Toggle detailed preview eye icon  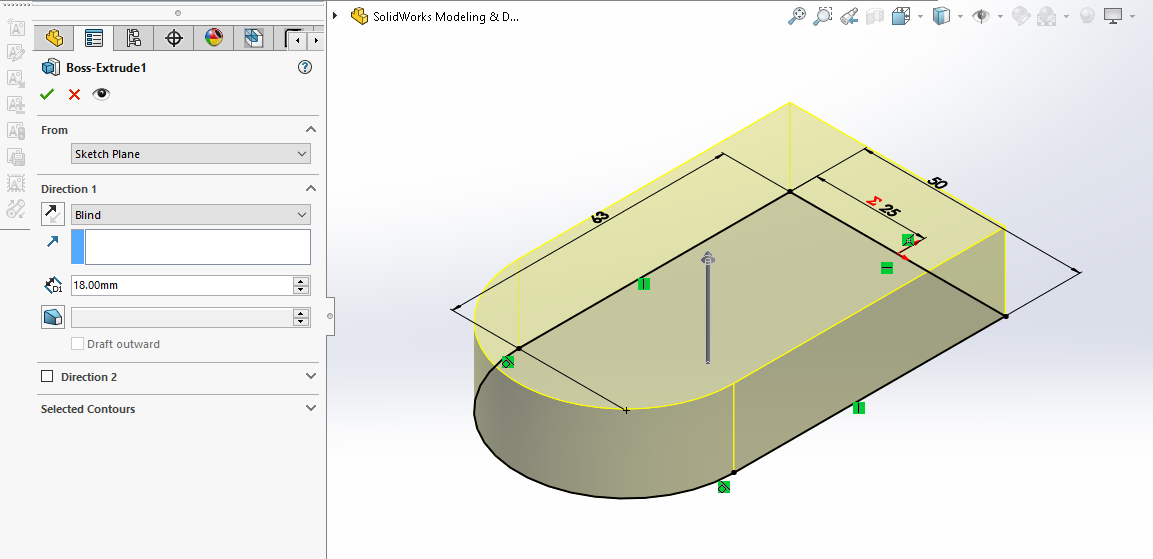click(101, 94)
